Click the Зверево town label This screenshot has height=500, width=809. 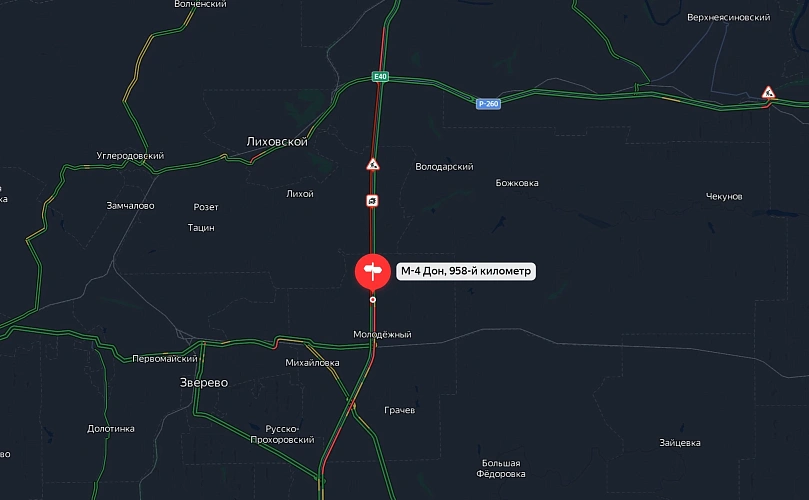pyautogui.click(x=204, y=382)
